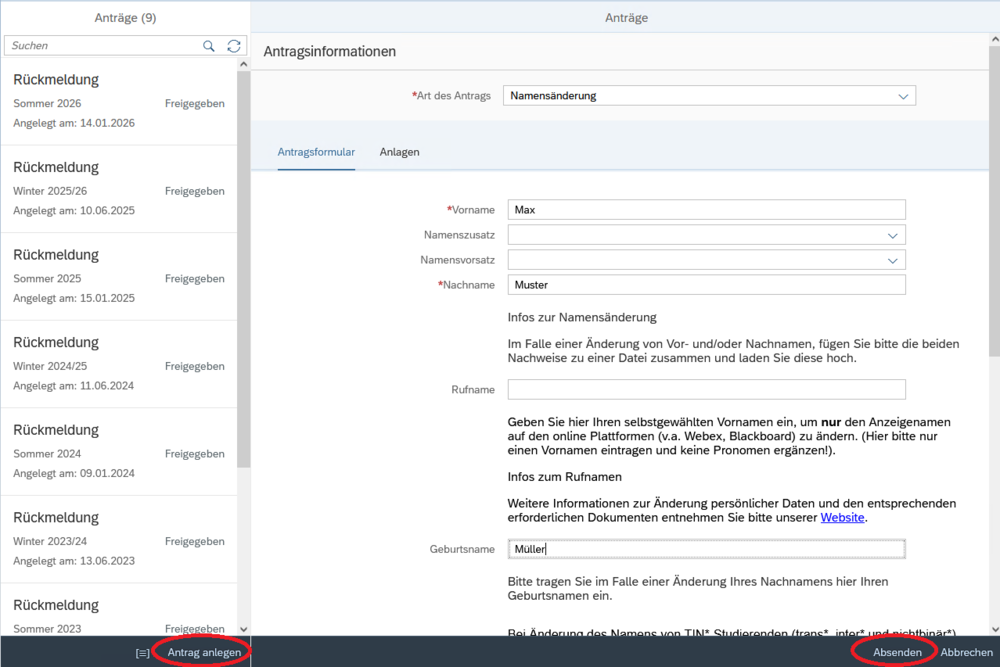This screenshot has width=1000, height=667.
Task: Click Angelegt am: 13.06.2023 text
Action: click(74, 561)
